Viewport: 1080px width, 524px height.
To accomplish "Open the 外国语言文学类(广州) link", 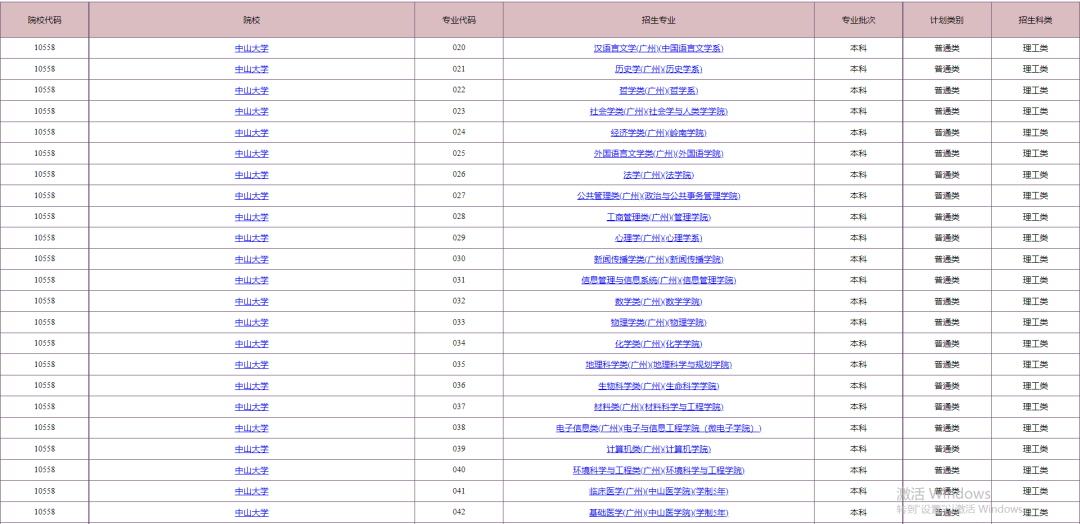I will pyautogui.click(x=658, y=154).
